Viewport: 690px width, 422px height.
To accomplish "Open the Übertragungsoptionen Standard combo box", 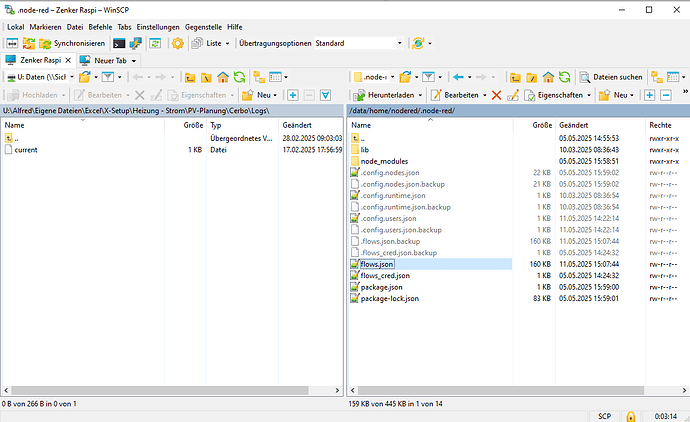I will (x=359, y=43).
